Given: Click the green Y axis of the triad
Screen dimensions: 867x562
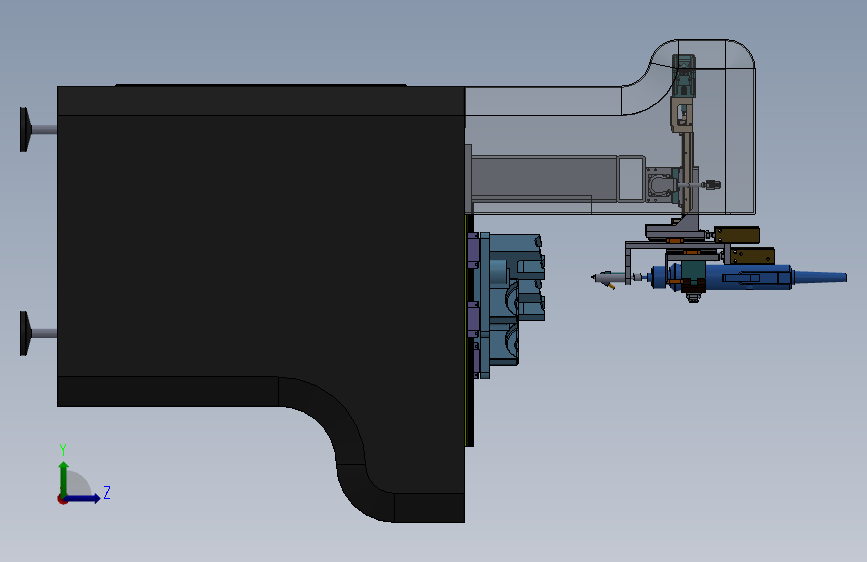Looking at the screenshot, I should [x=64, y=478].
